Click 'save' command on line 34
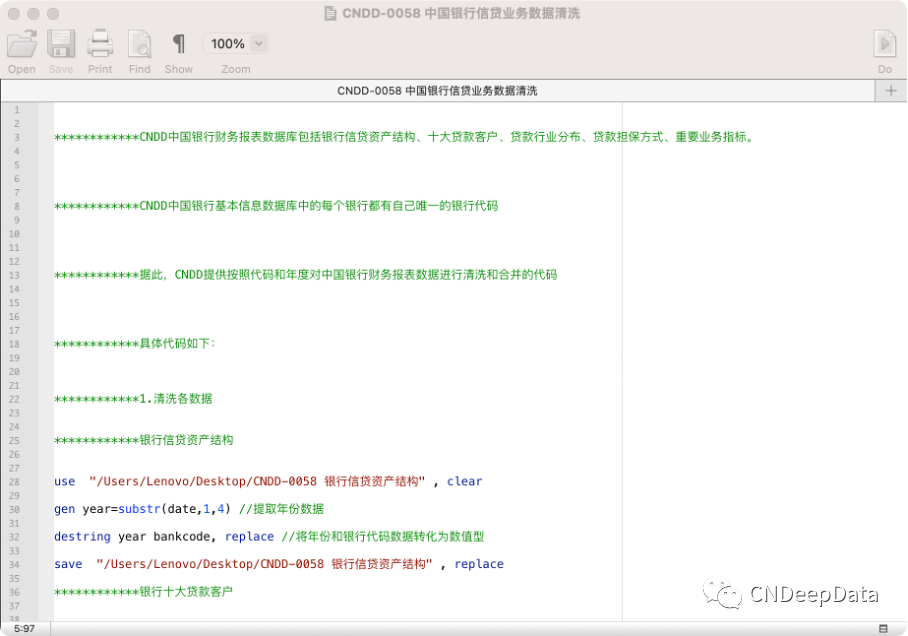Image resolution: width=908 pixels, height=636 pixels. 68,564
